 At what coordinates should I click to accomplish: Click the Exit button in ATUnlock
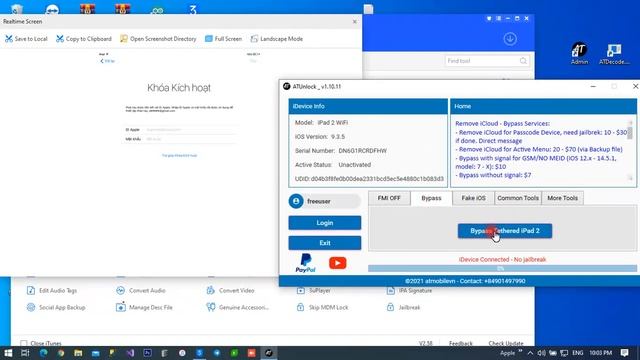(x=325, y=243)
